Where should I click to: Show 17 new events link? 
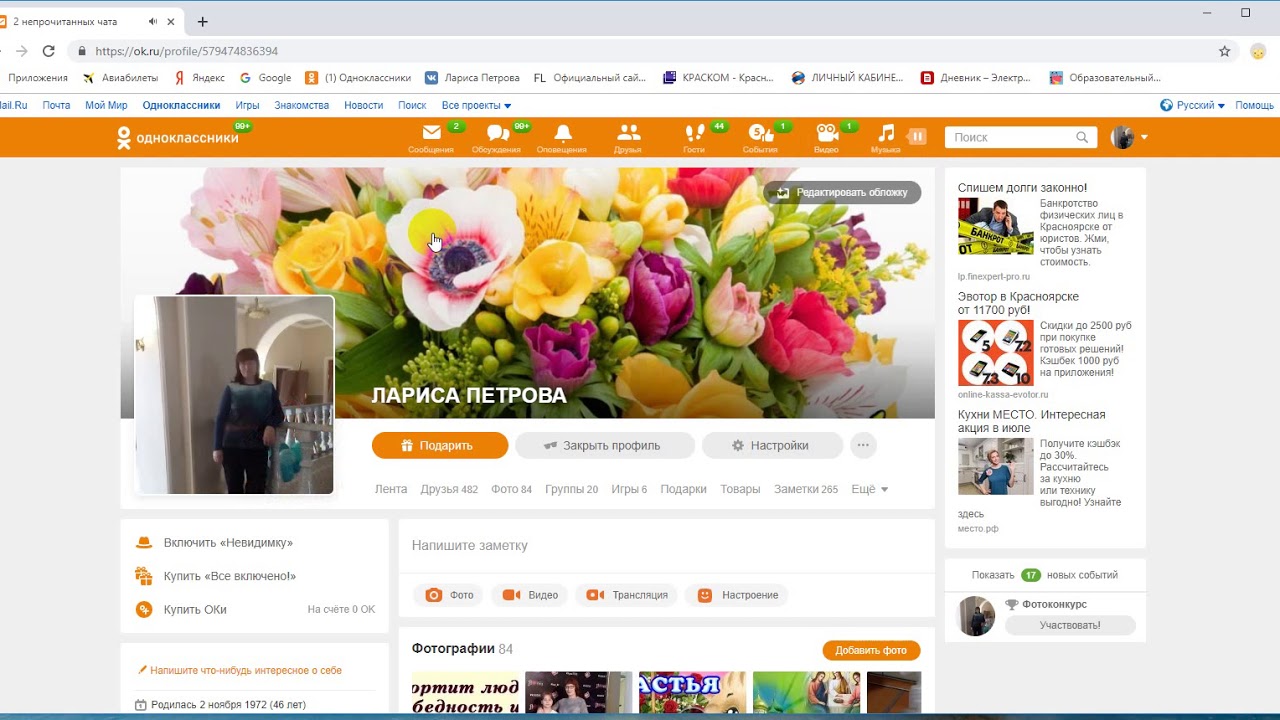[1045, 575]
